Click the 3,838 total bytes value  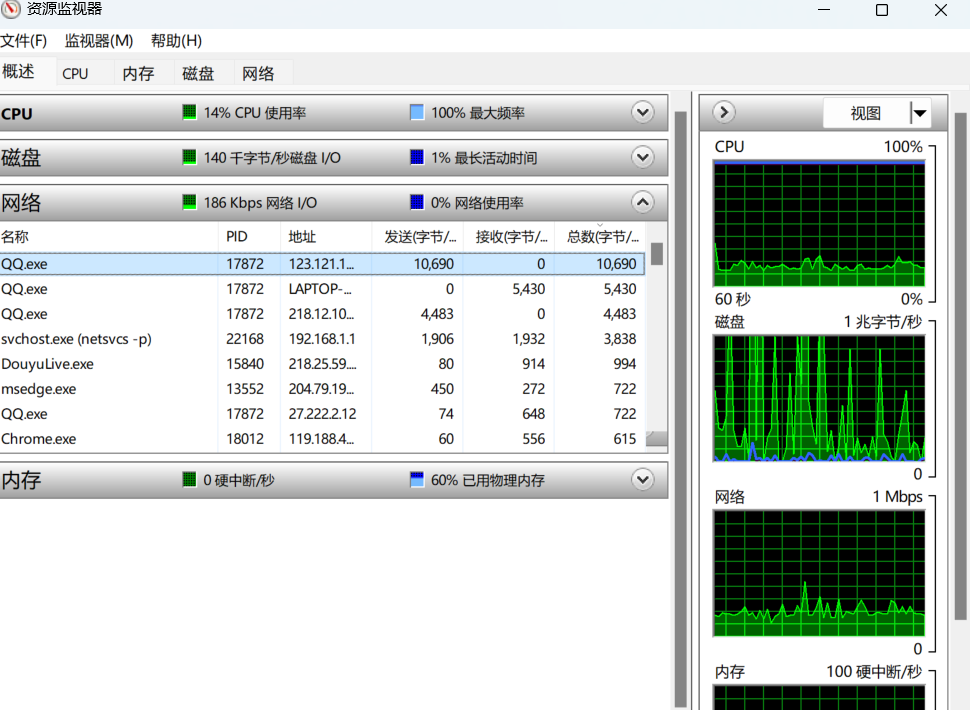(620, 339)
